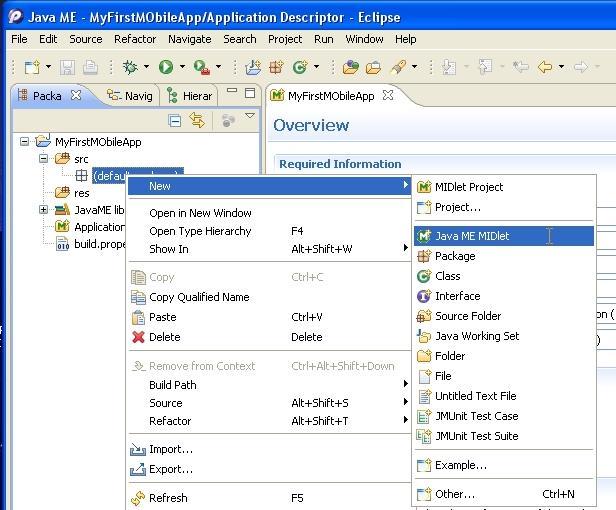
Task: Click Paste in the context menu
Action: pos(270,317)
